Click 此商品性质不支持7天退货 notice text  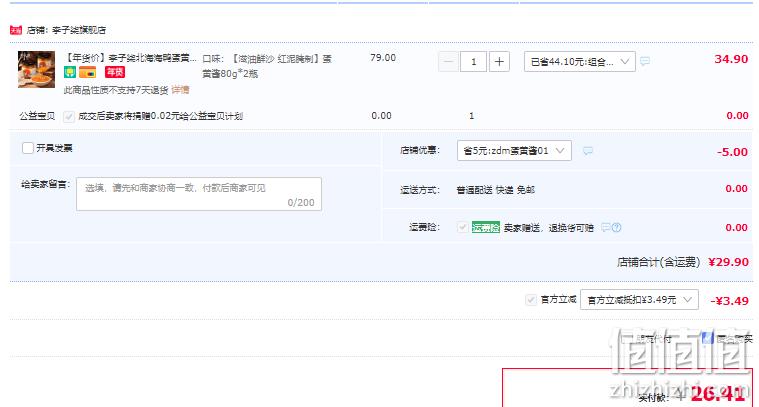click(116, 90)
